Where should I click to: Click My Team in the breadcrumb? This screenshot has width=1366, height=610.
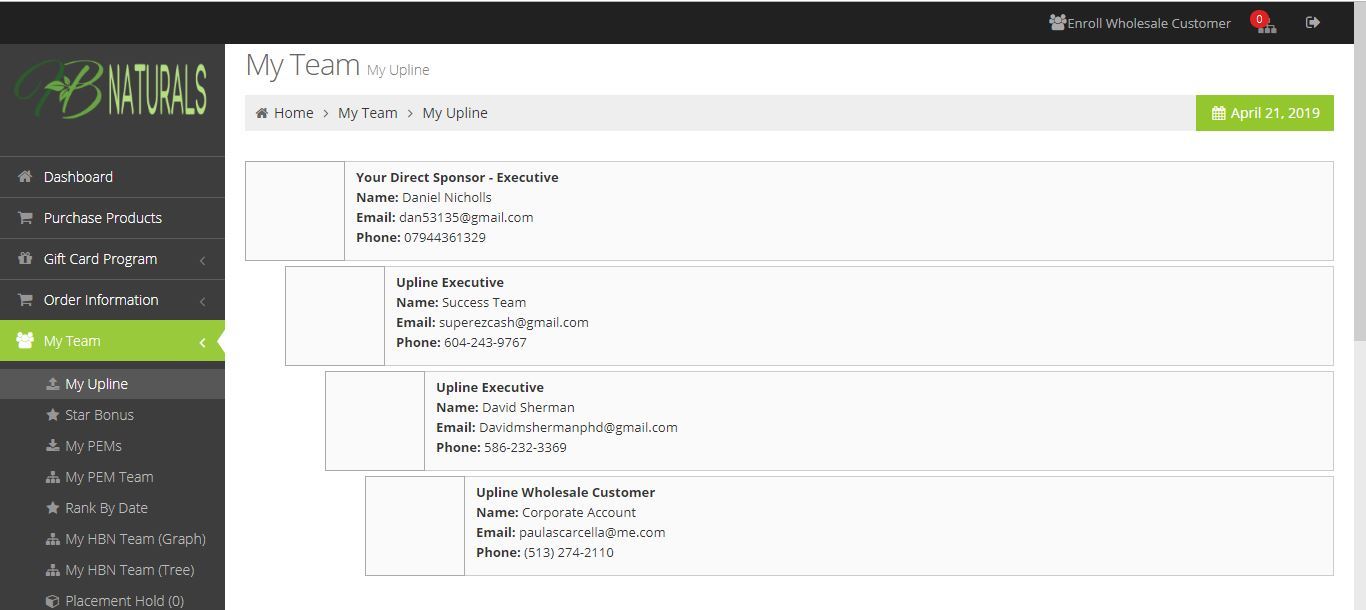(368, 113)
